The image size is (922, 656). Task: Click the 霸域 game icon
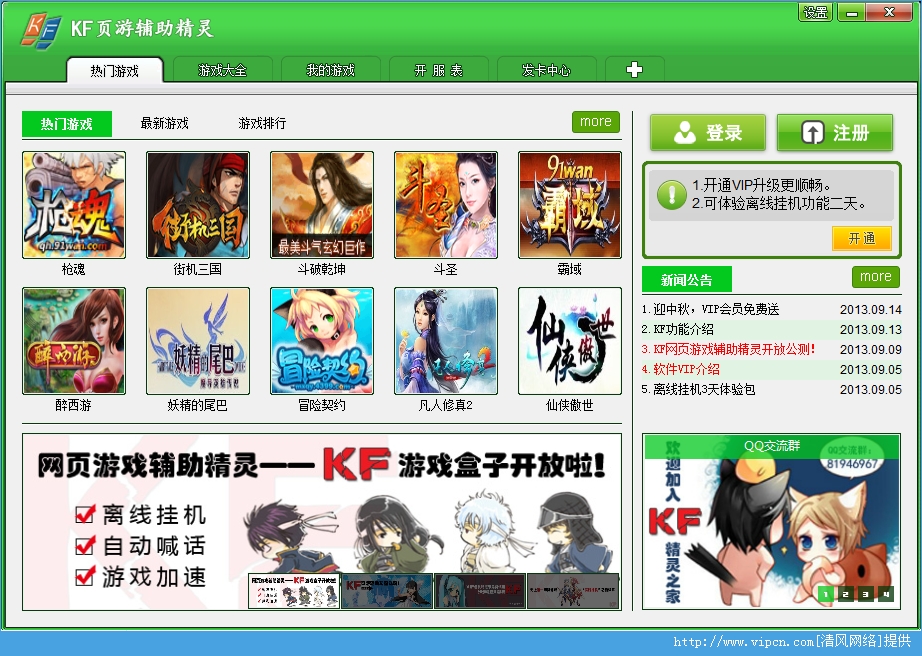click(x=570, y=205)
